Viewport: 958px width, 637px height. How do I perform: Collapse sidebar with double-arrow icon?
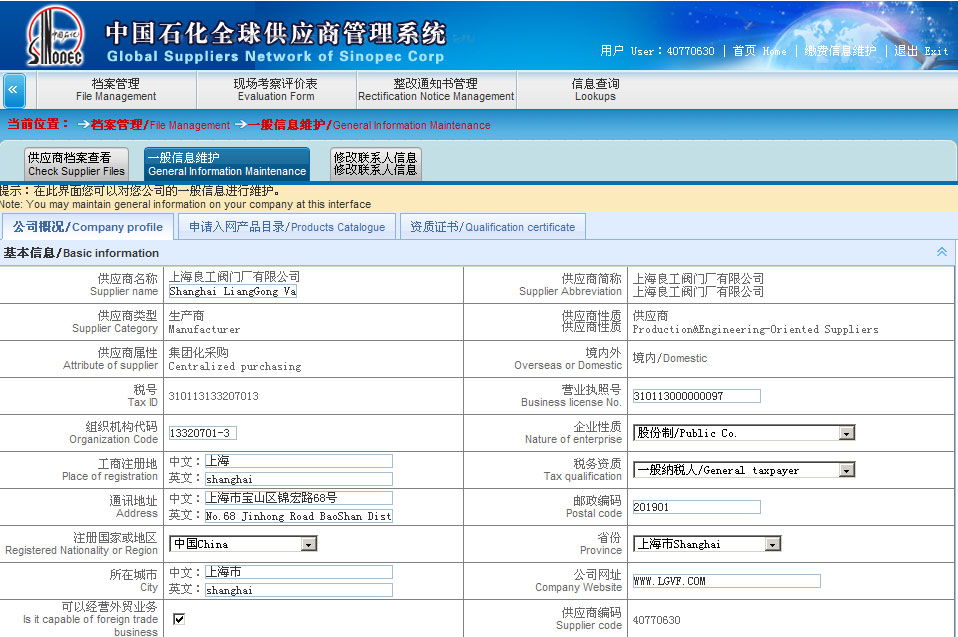click(13, 90)
